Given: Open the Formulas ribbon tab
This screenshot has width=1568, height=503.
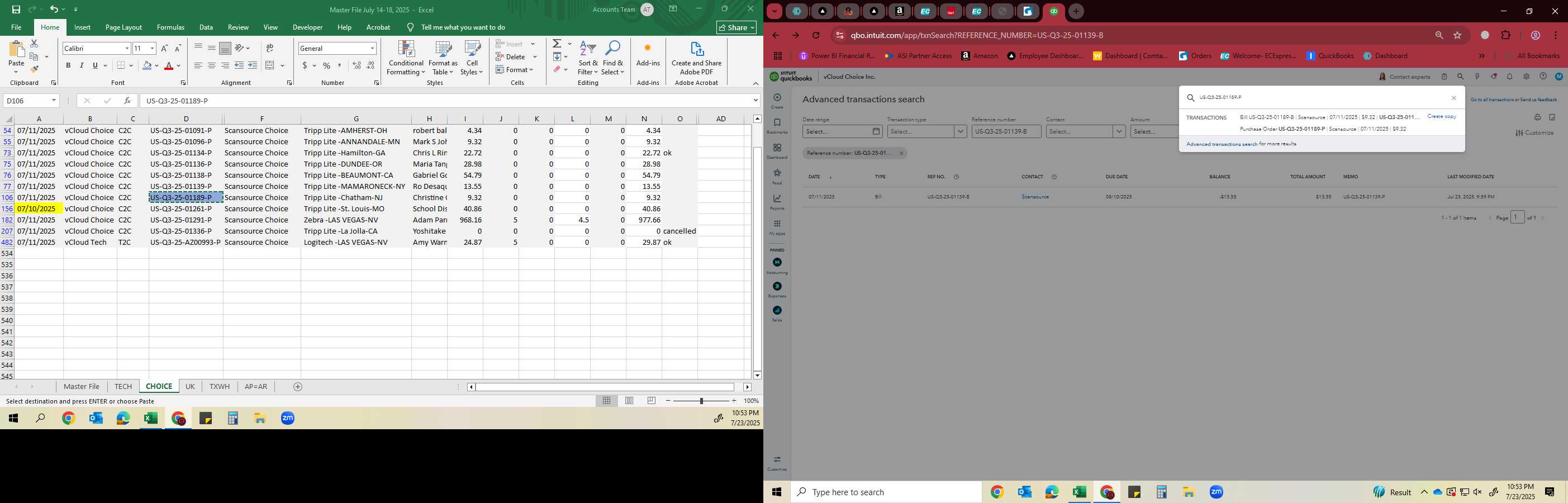Looking at the screenshot, I should coord(170,27).
